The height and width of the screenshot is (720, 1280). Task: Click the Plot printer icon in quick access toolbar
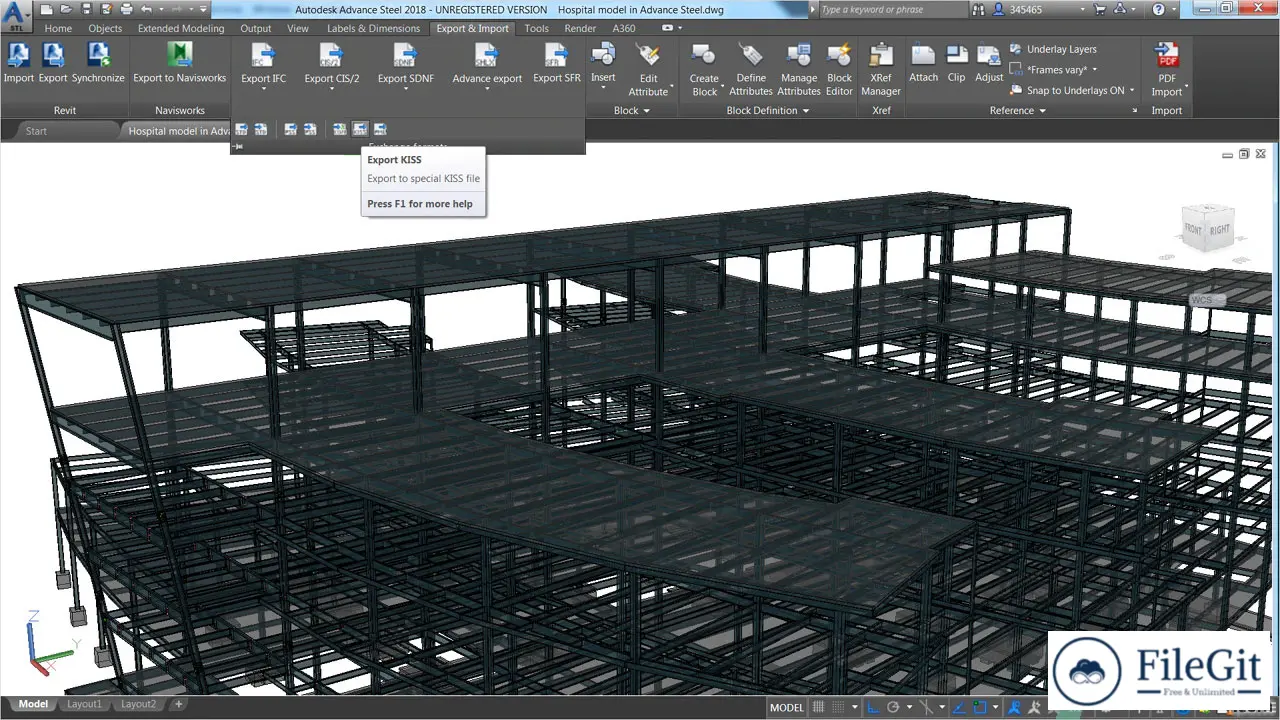coord(126,9)
